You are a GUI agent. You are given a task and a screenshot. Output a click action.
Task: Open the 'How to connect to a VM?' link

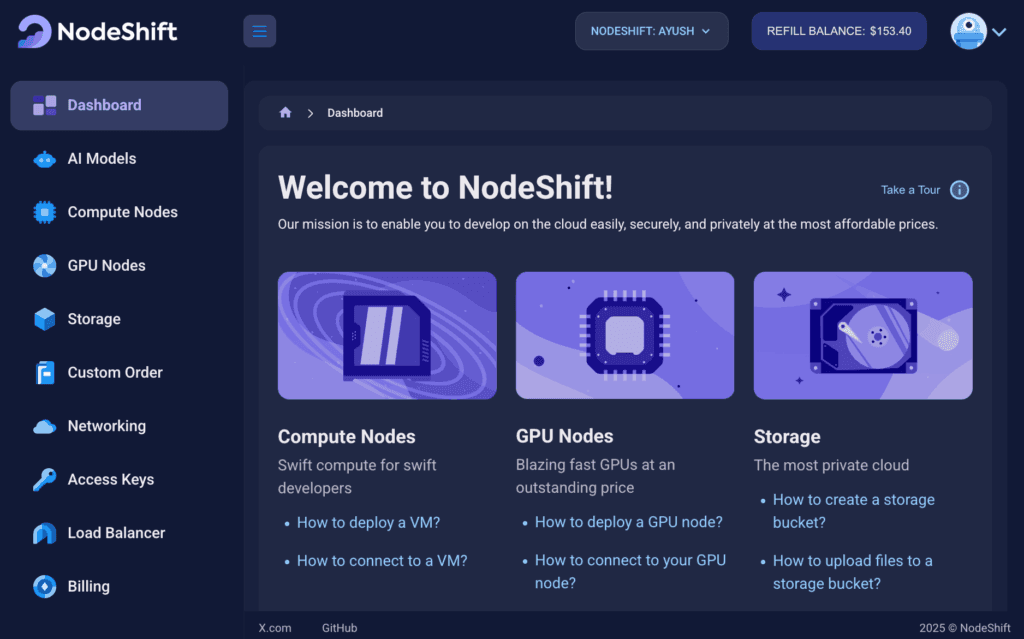pos(382,561)
